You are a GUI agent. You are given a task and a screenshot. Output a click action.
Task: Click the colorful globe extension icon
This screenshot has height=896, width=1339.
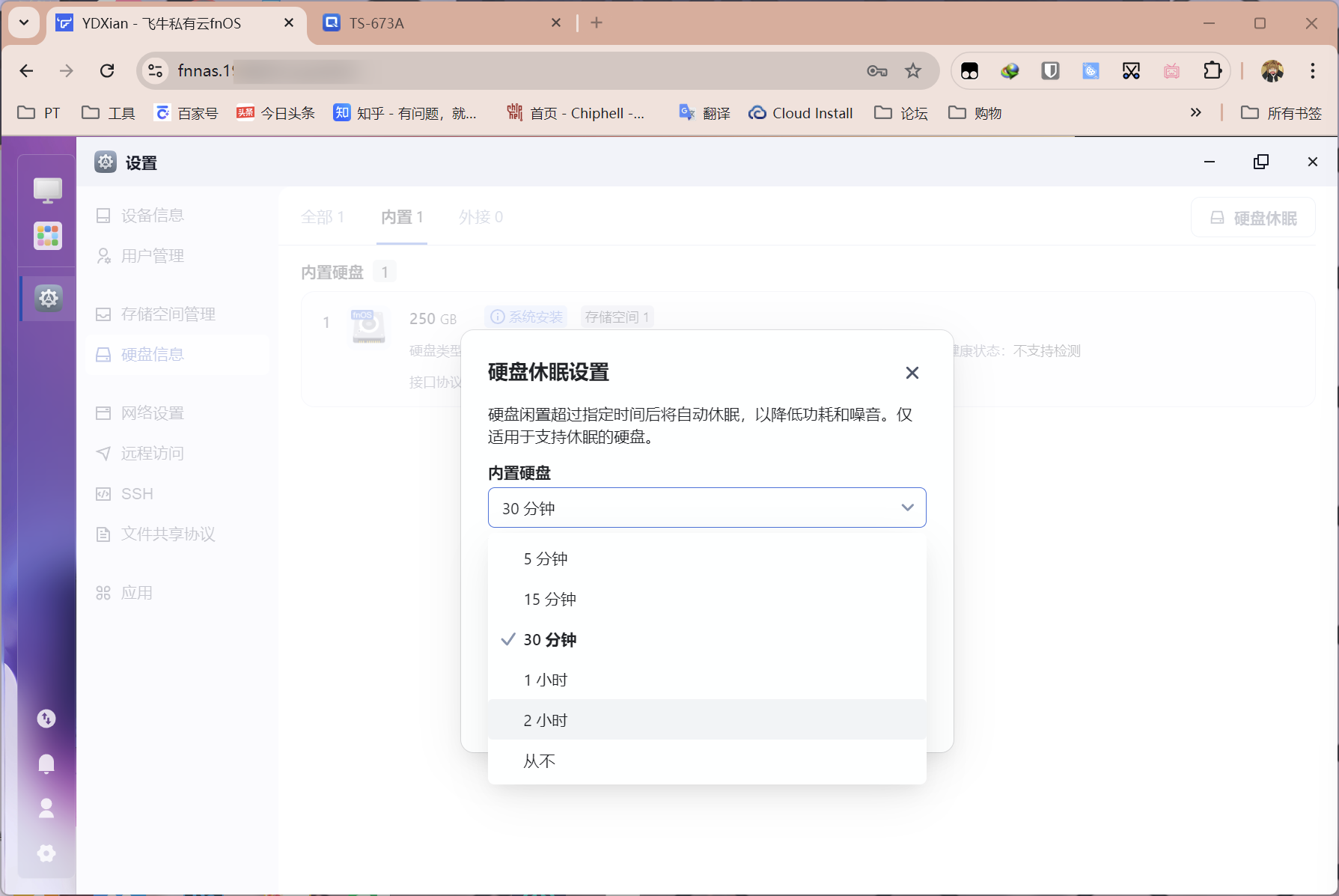pos(1010,71)
